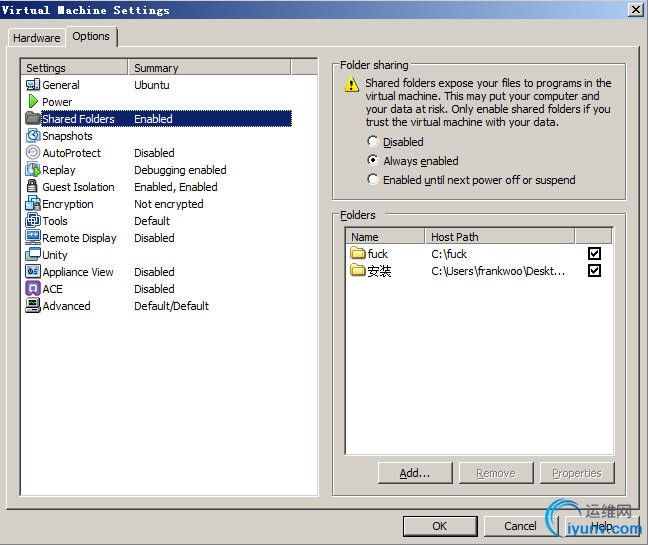Viewport: 648px width, 545px height.
Task: Uncheck the fuck shared folder checkbox
Action: (x=594, y=253)
